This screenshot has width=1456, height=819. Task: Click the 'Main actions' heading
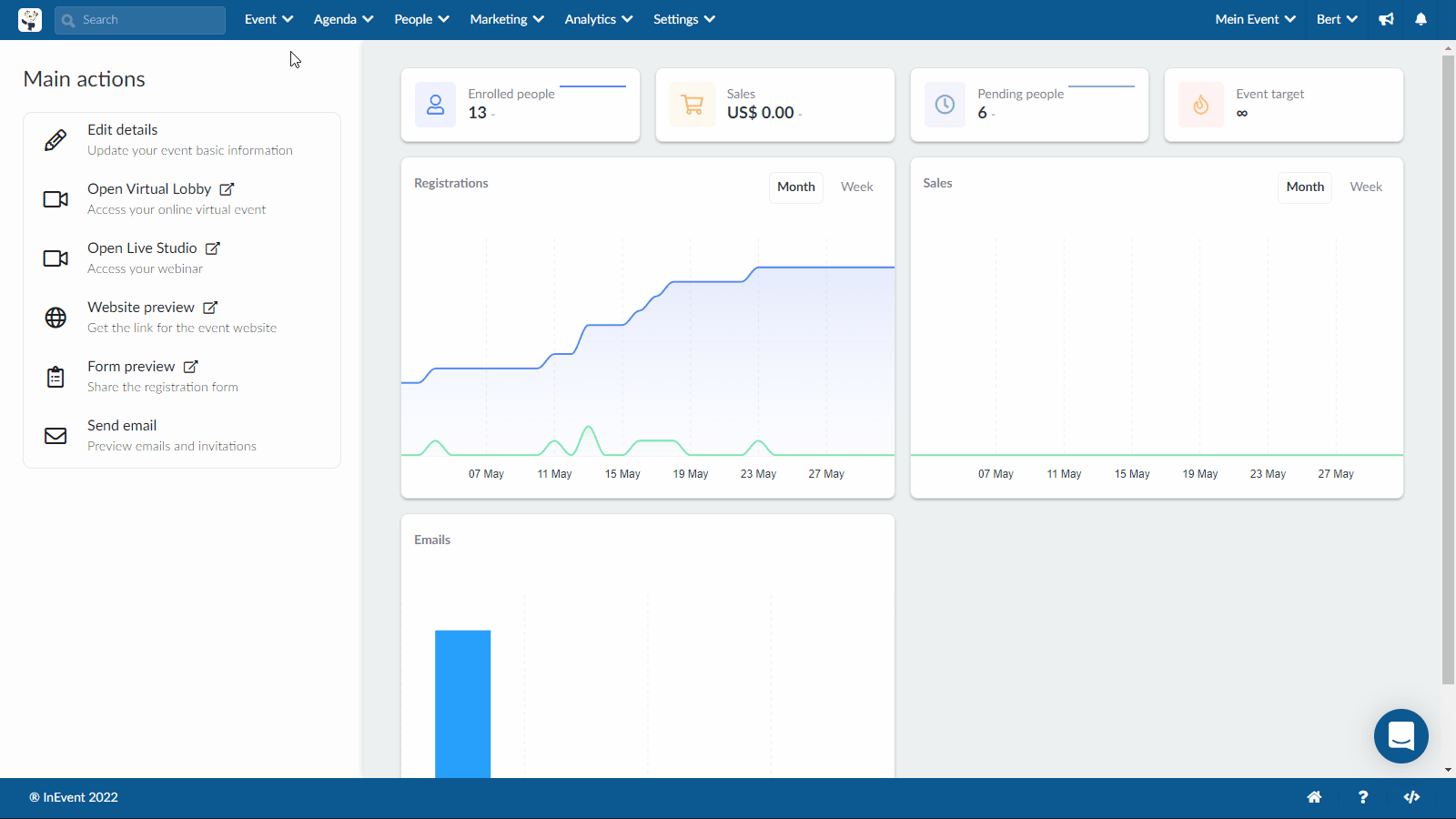[x=84, y=79]
